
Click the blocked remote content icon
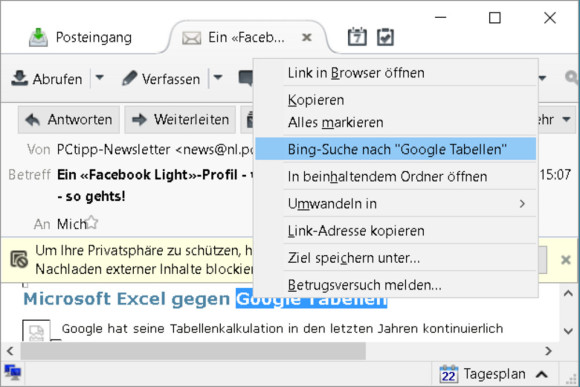pos(19,259)
